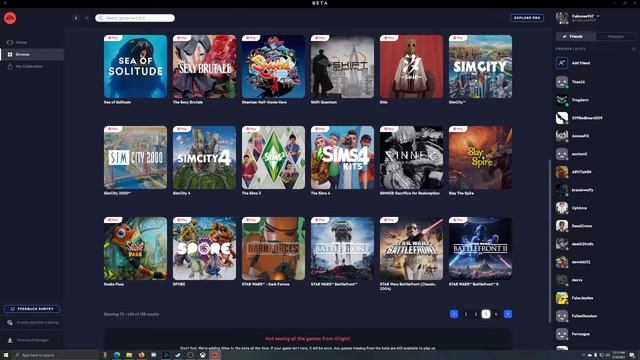
Task: Open the Windows notification center icon
Action: (x=632, y=355)
